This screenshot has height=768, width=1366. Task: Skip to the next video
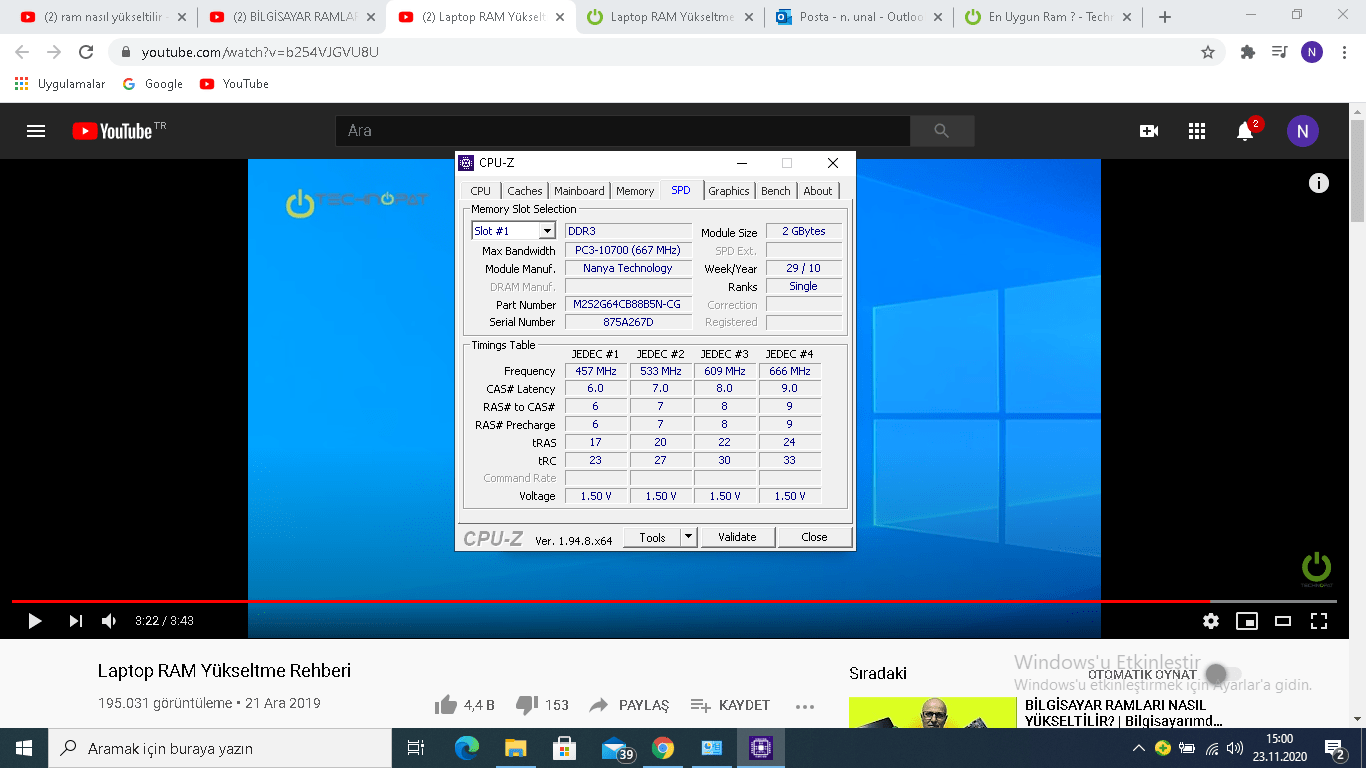click(x=76, y=621)
